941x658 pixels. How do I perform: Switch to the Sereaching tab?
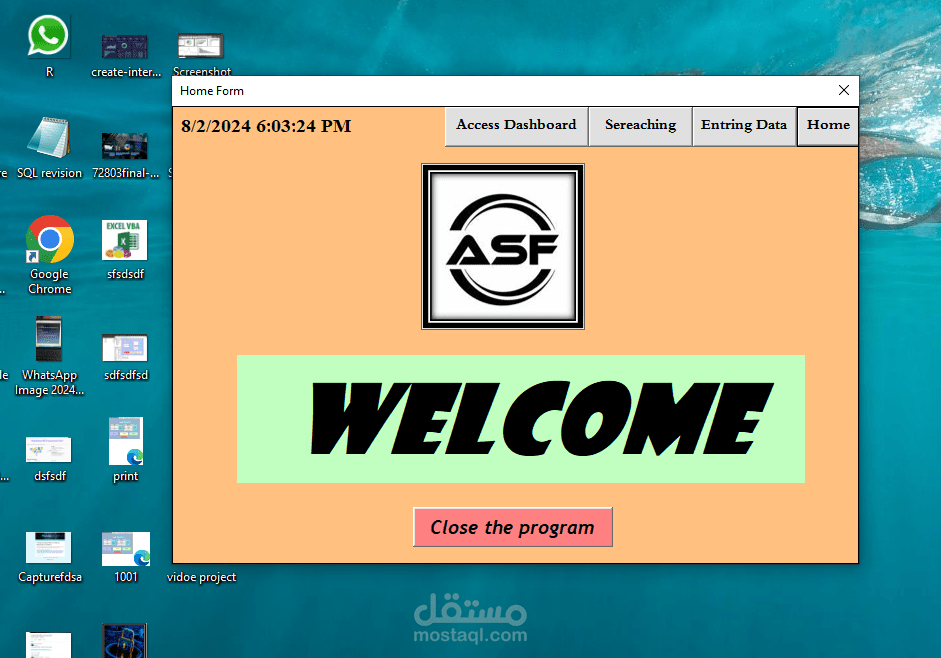click(640, 126)
